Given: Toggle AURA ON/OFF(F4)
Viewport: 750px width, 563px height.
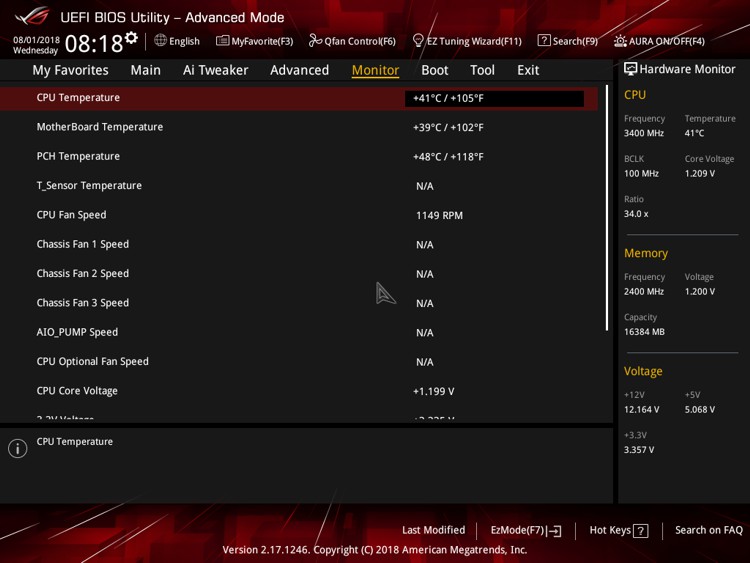Looking at the screenshot, I should [x=659, y=41].
